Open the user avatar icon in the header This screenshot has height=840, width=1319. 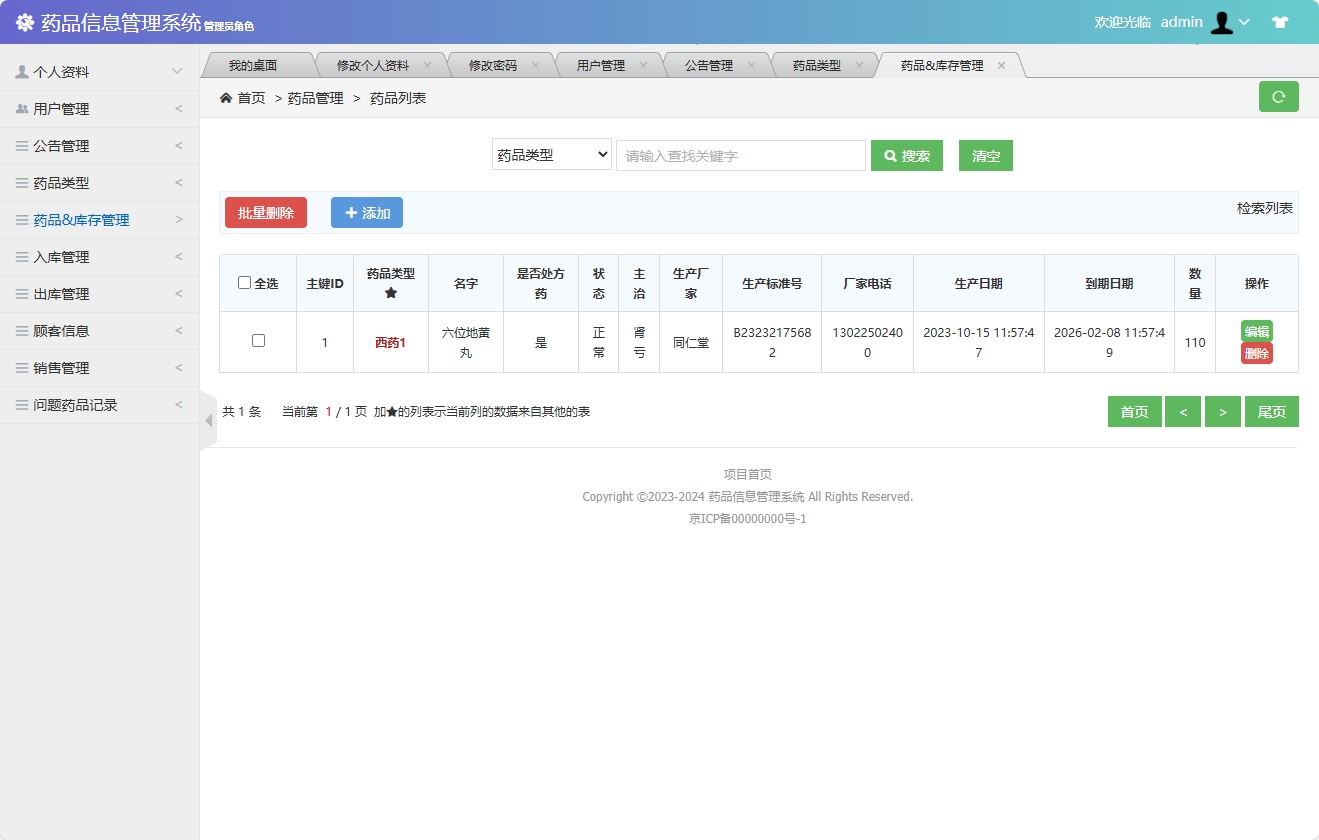1222,22
